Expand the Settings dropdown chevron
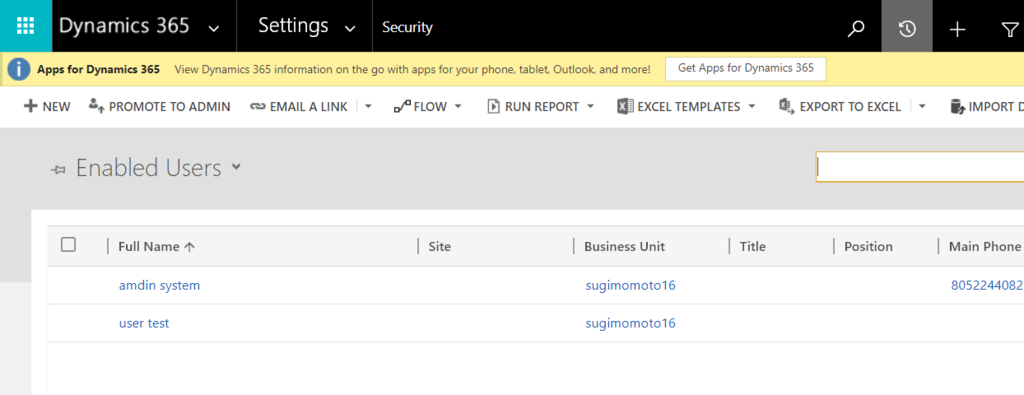The height and width of the screenshot is (395, 1024). click(x=350, y=28)
